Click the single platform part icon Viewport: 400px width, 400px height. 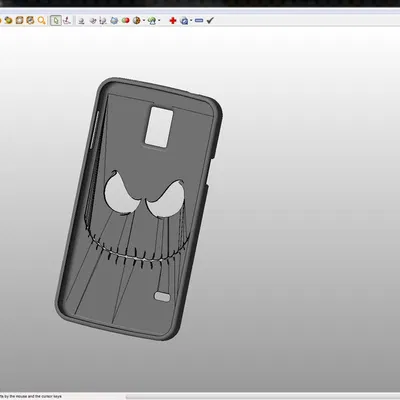pos(81,21)
